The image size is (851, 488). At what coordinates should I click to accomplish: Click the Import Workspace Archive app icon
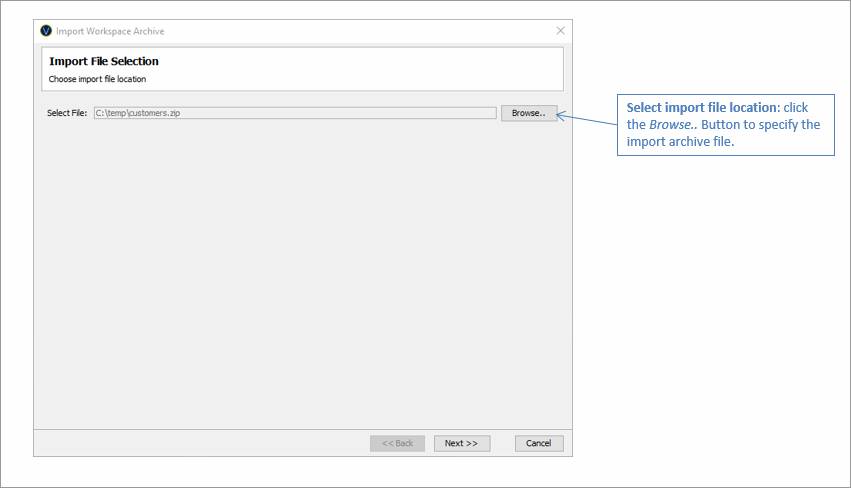(x=46, y=31)
